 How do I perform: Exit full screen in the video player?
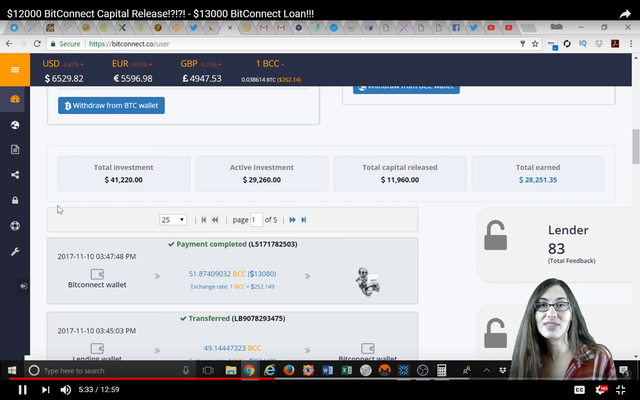[621, 390]
